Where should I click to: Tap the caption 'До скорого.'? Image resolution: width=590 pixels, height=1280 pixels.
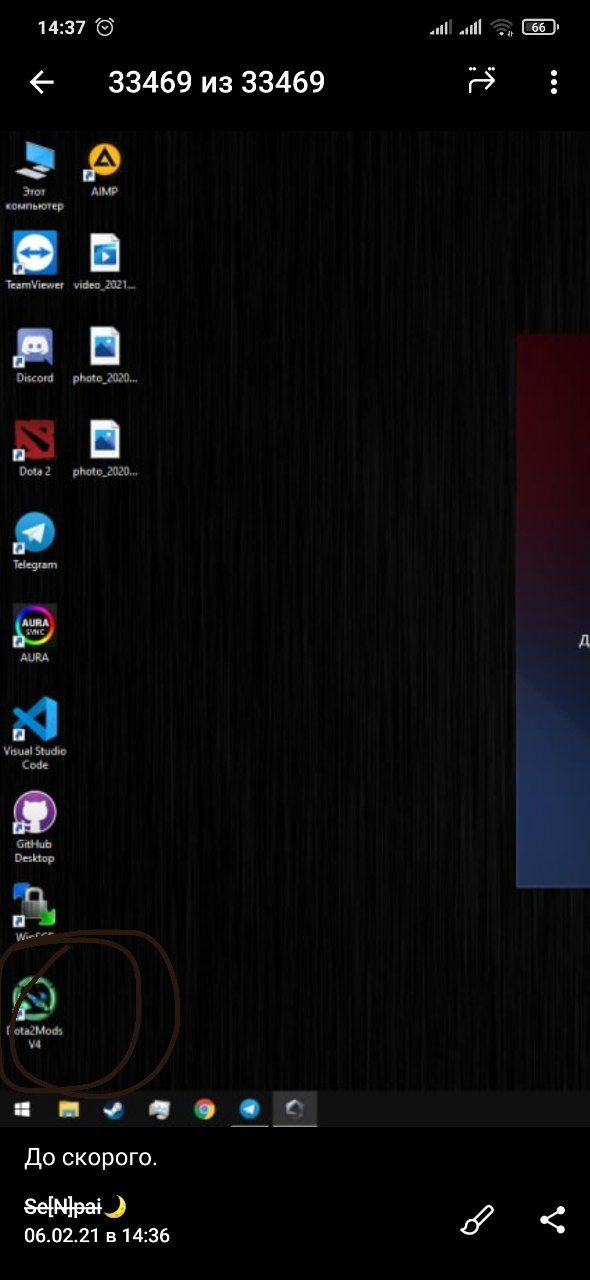coord(91,1158)
